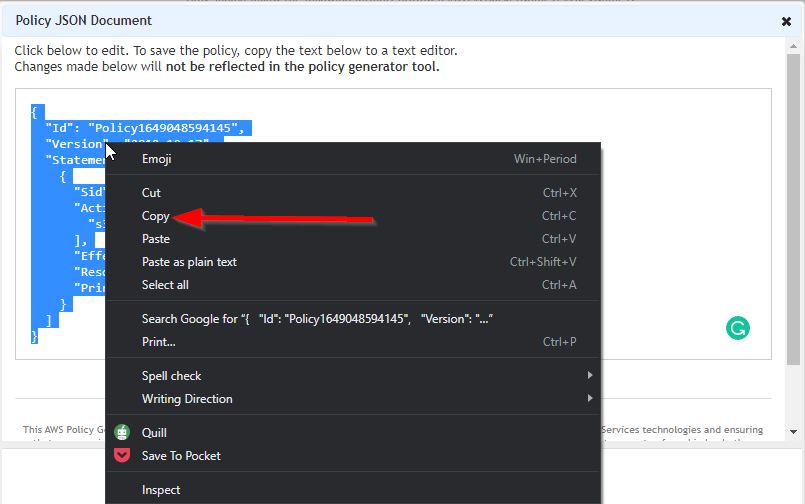Viewport: 805px width, 504px height.
Task: Search Google for the selected policy text
Action: point(353,319)
